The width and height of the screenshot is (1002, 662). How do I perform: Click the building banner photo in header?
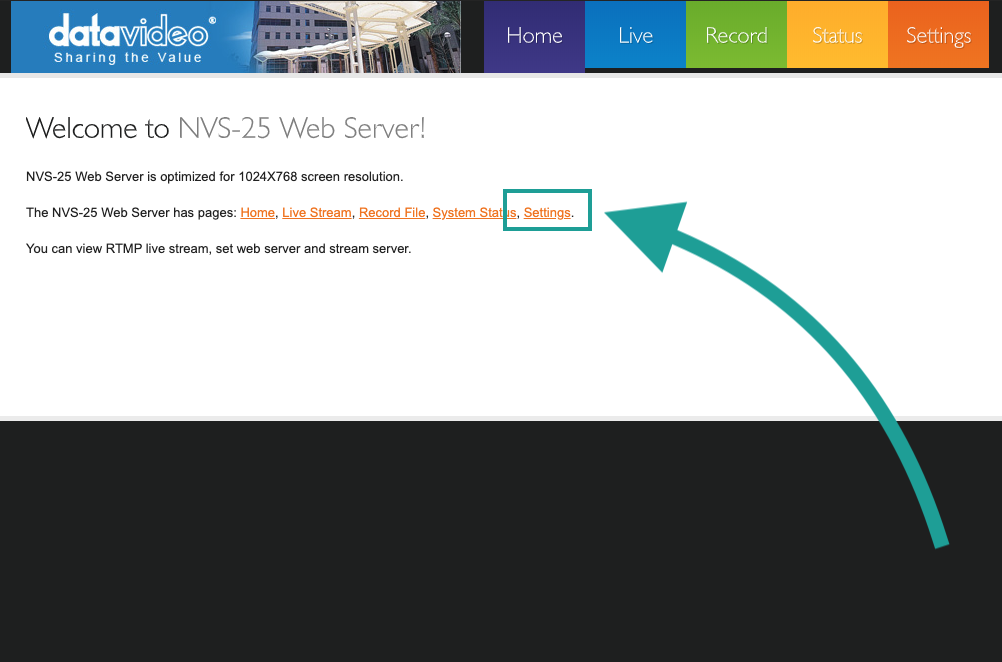click(x=350, y=36)
